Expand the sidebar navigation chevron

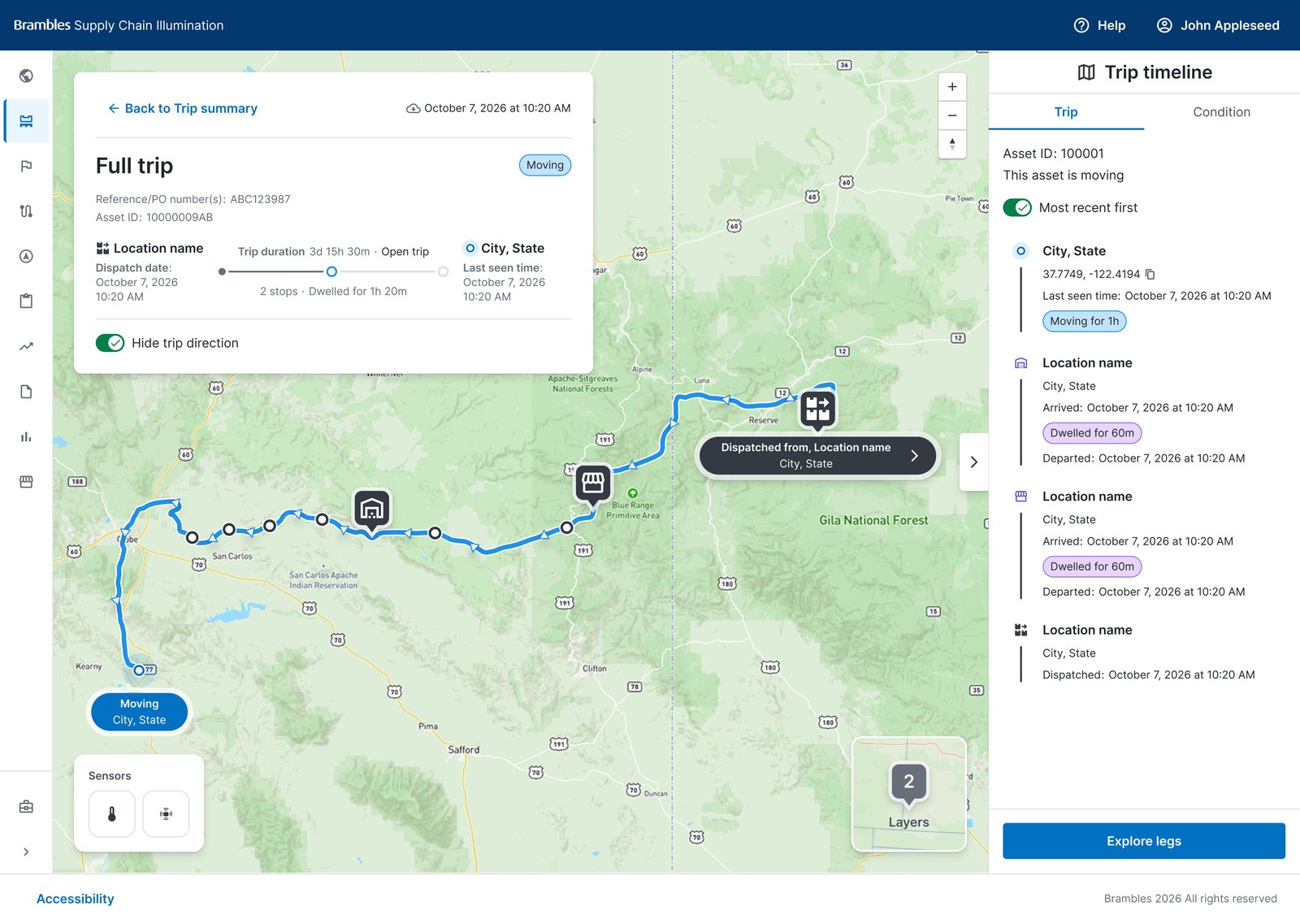26,852
